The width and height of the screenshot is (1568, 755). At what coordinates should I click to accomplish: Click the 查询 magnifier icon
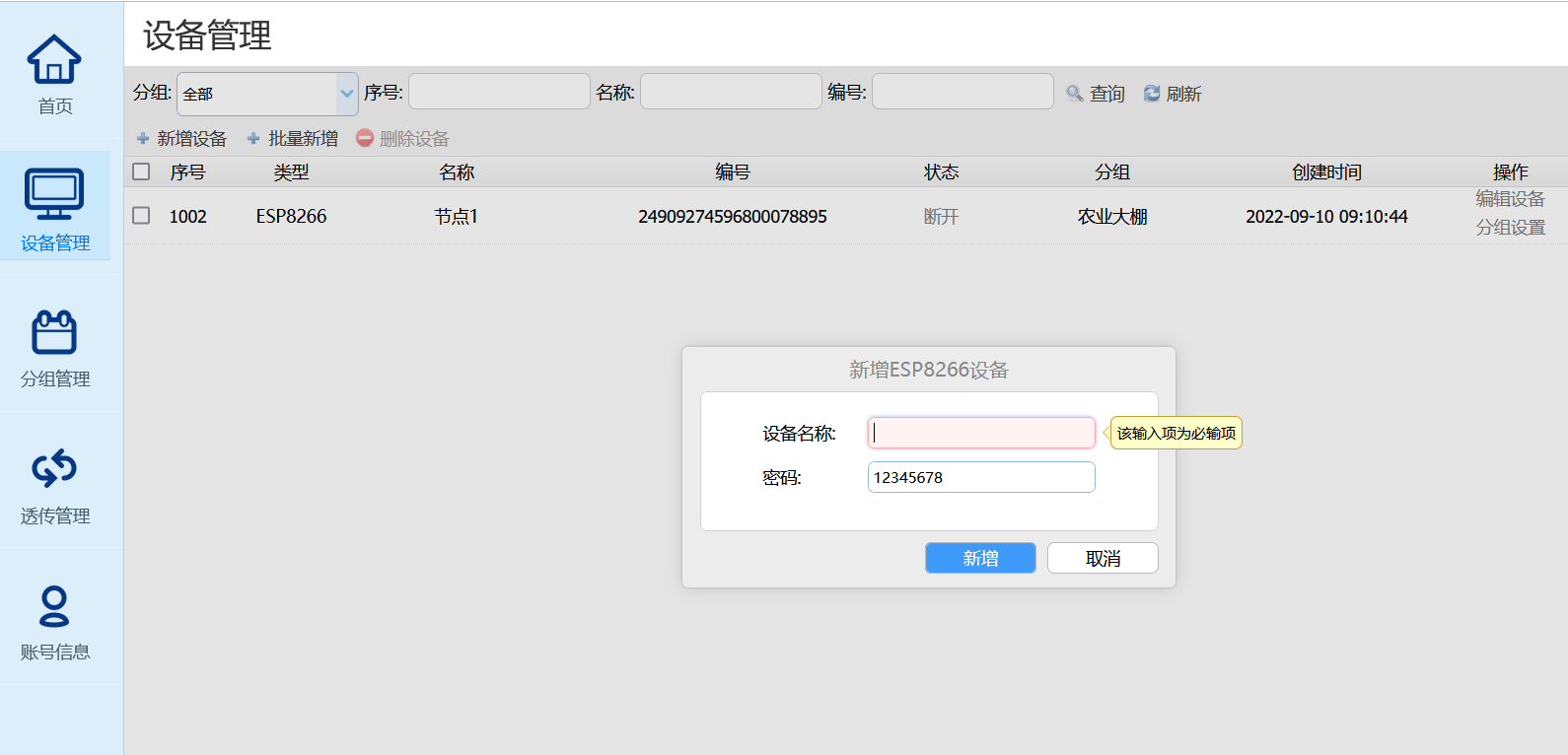pyautogui.click(x=1075, y=94)
